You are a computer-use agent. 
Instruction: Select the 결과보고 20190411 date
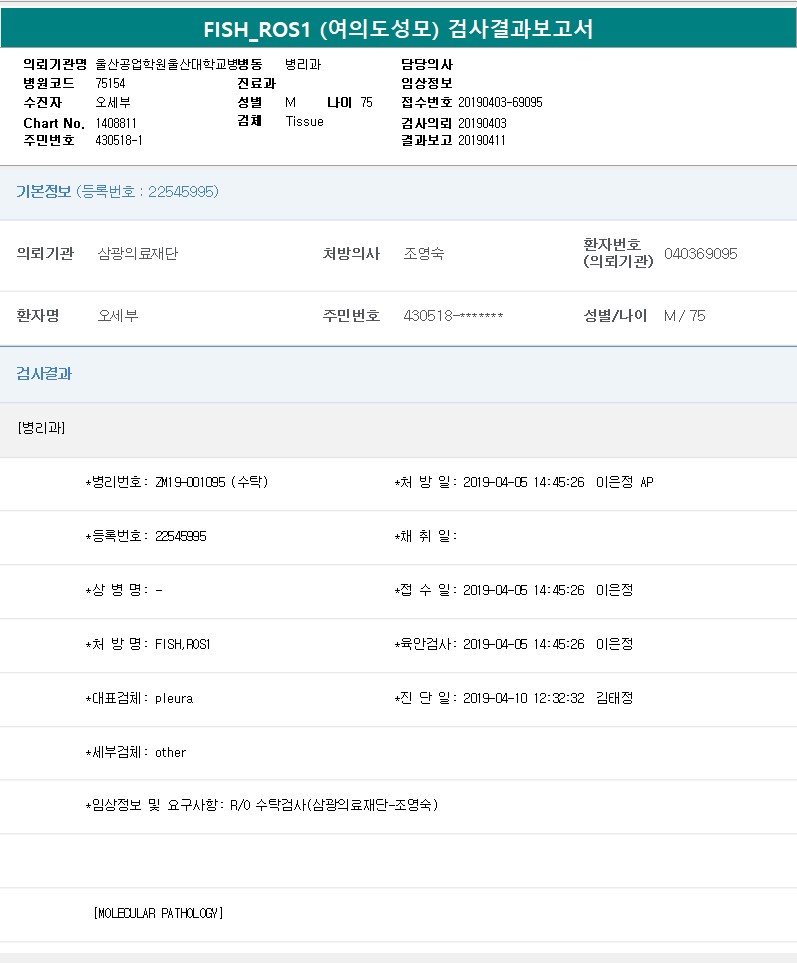482,141
